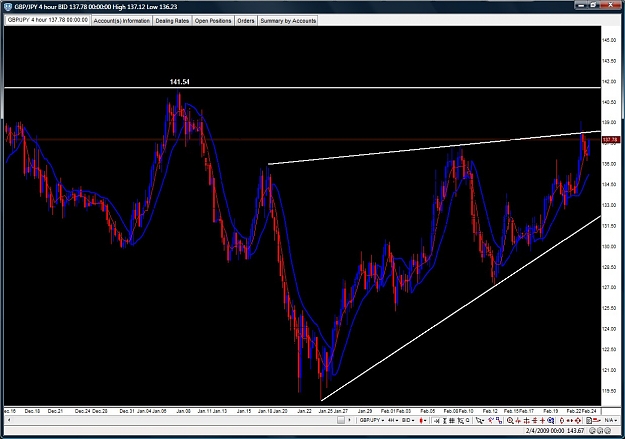Open the GBP/JPY 4 hour chart tab
This screenshot has height=439, width=625.
point(47,20)
